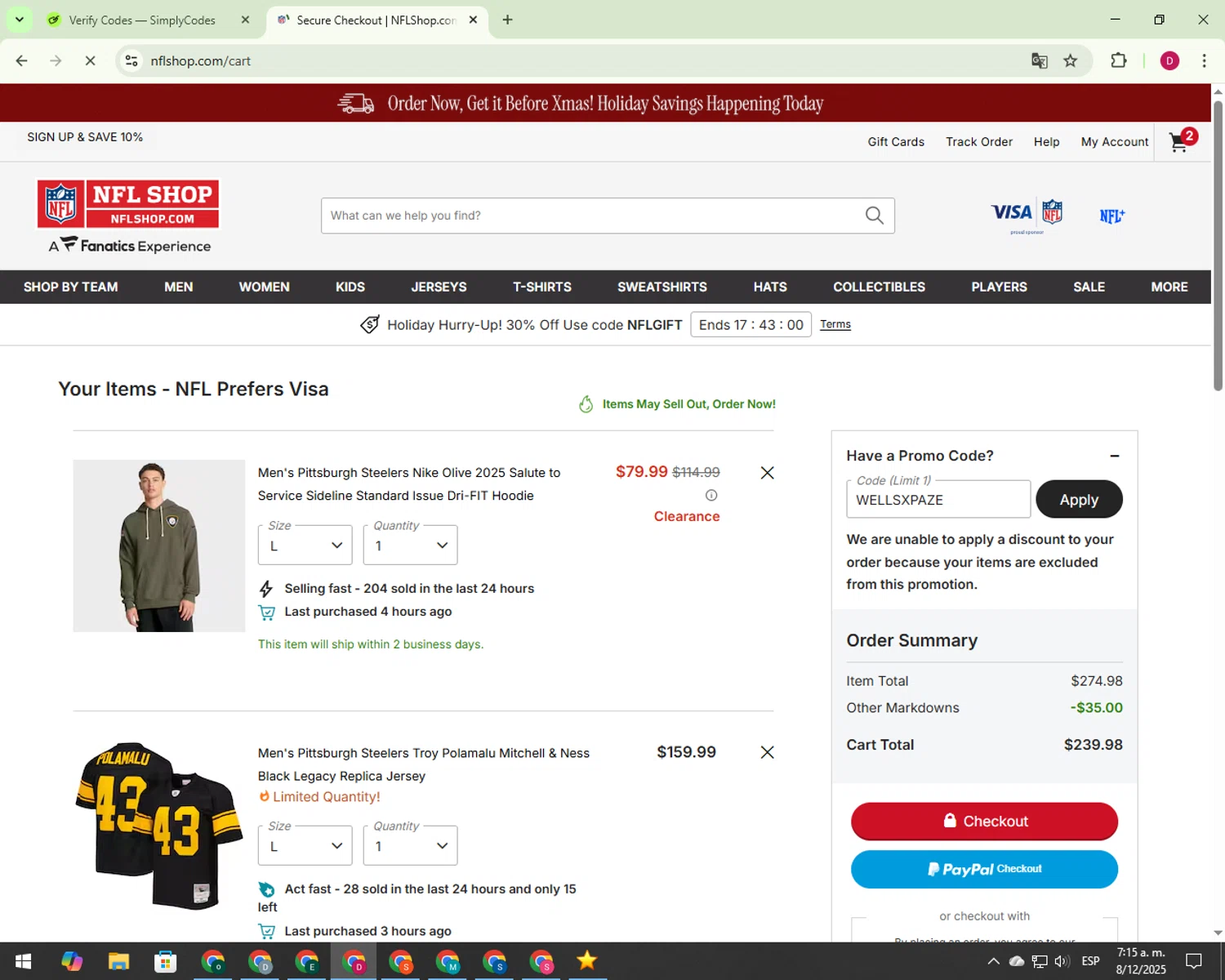This screenshot has height=980, width=1225.
Task: Open the Polamalu 43 jersey thumbnail
Action: 159,826
